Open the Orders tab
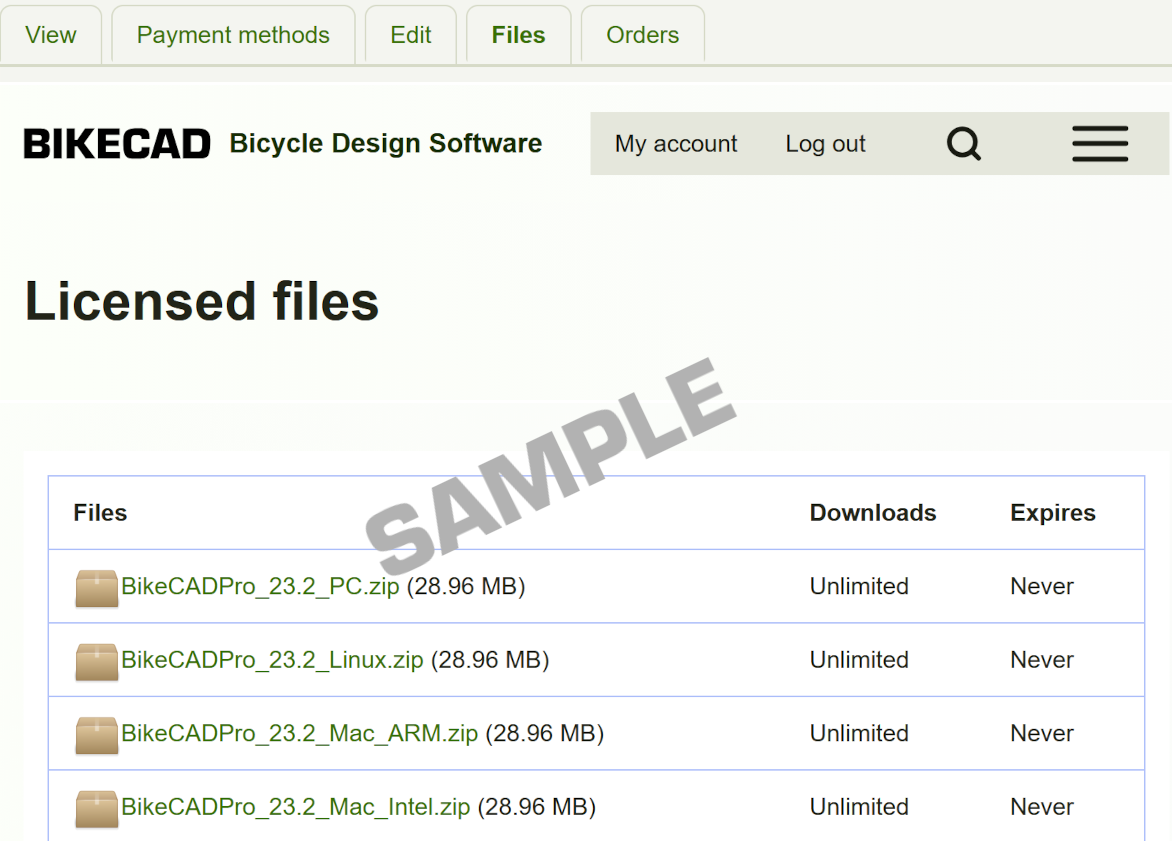The image size is (1172, 841). pyautogui.click(x=643, y=34)
